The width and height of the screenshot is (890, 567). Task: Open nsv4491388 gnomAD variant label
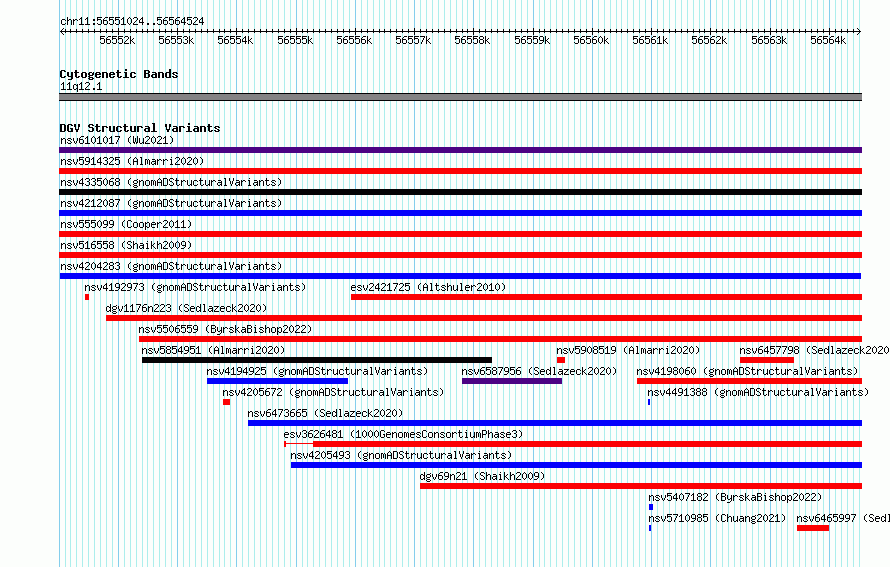758,392
